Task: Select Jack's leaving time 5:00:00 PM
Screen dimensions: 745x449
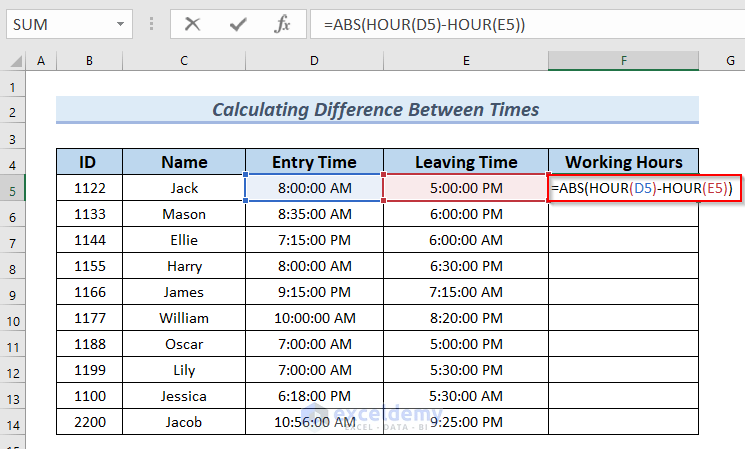Action: click(x=465, y=188)
